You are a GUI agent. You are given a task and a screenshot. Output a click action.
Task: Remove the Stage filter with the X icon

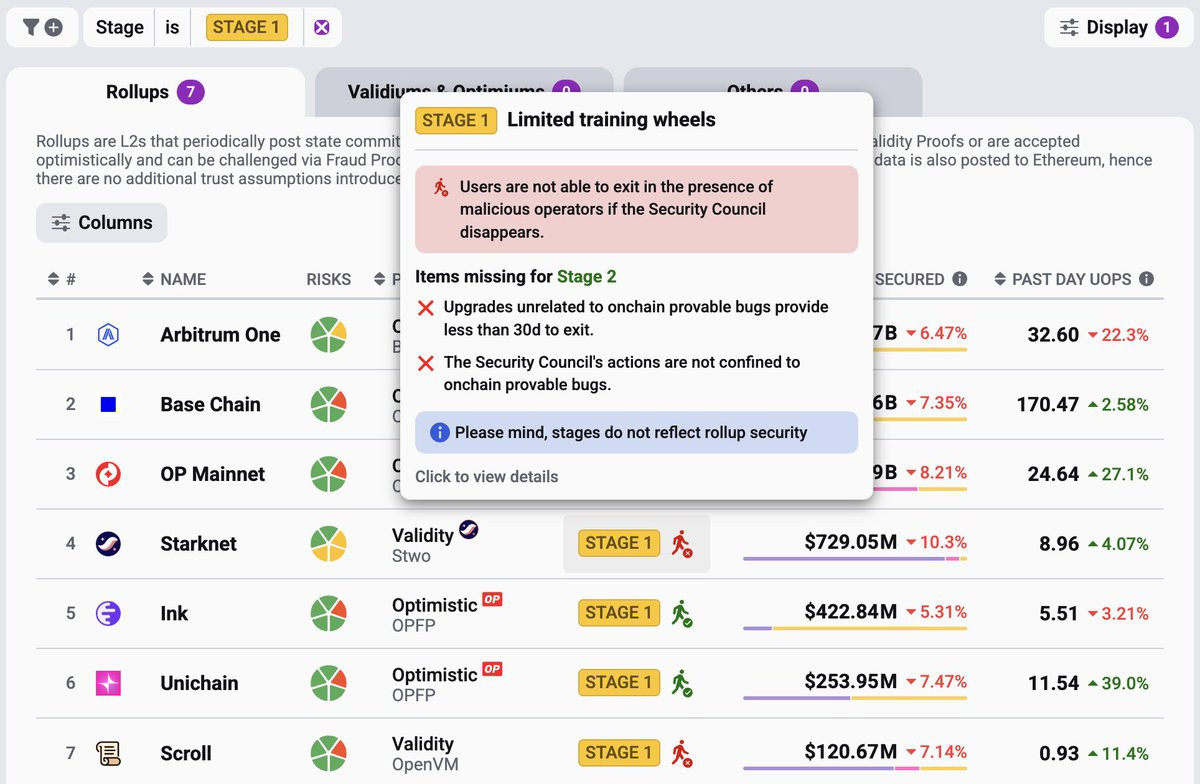point(321,27)
